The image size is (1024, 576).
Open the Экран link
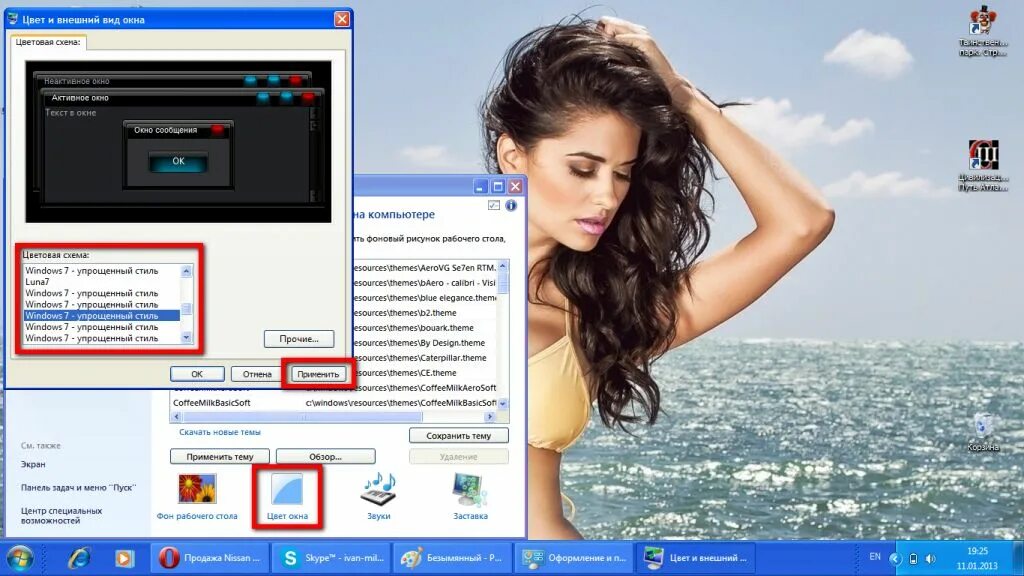(33, 464)
